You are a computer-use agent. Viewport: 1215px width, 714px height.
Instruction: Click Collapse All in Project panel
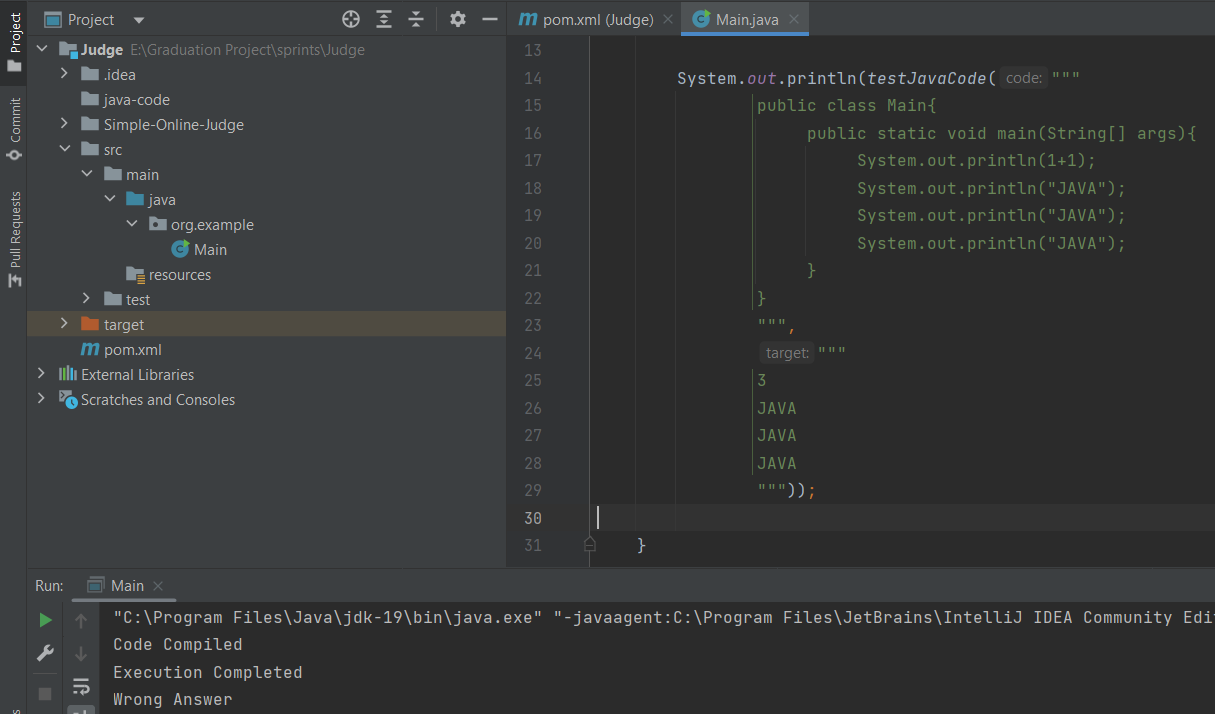click(417, 19)
